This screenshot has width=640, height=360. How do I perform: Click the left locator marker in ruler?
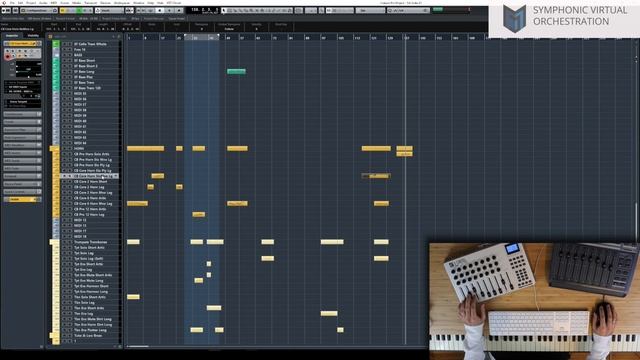coord(185,36)
